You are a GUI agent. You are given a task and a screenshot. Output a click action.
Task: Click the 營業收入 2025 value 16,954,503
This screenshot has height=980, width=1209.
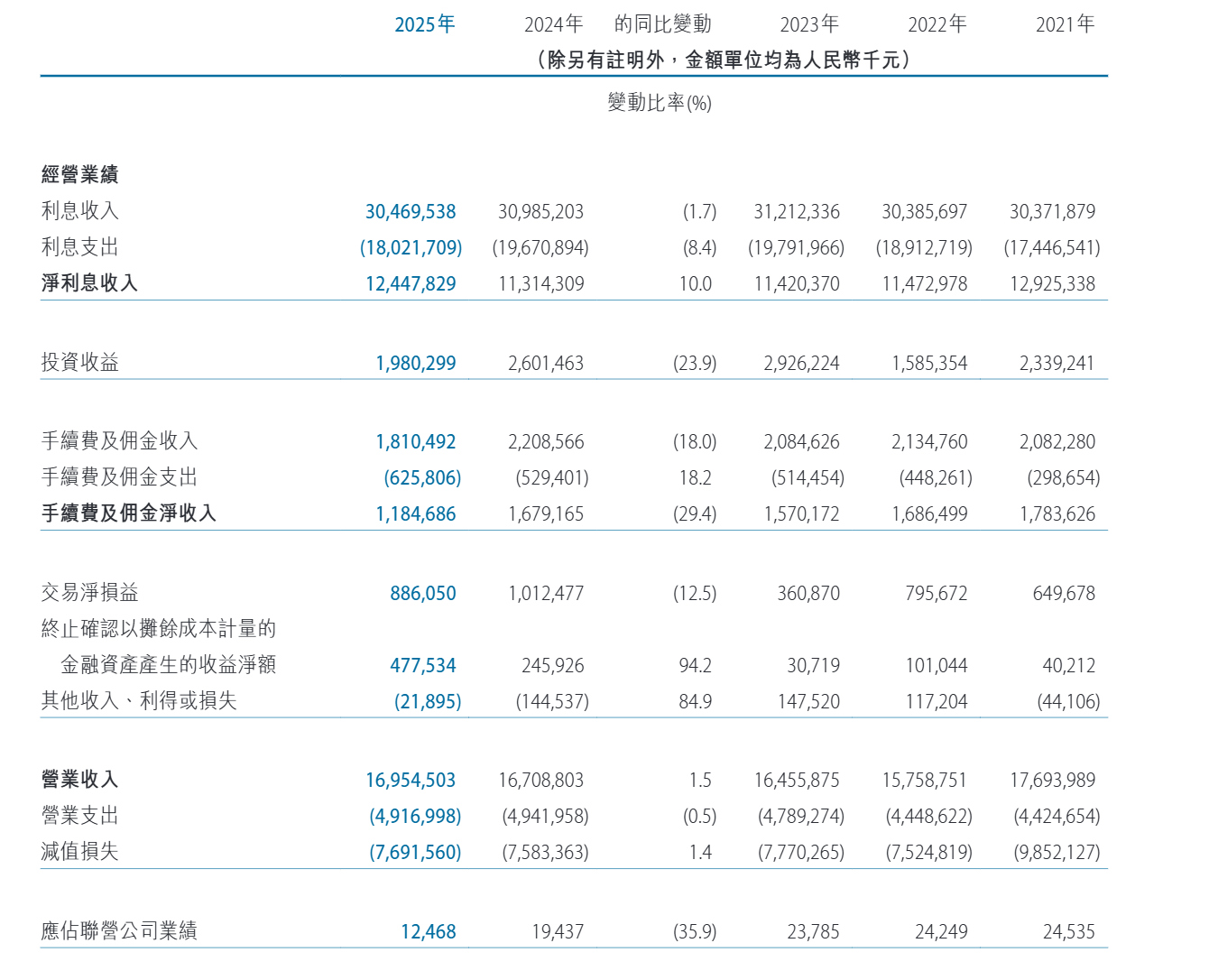411,781
